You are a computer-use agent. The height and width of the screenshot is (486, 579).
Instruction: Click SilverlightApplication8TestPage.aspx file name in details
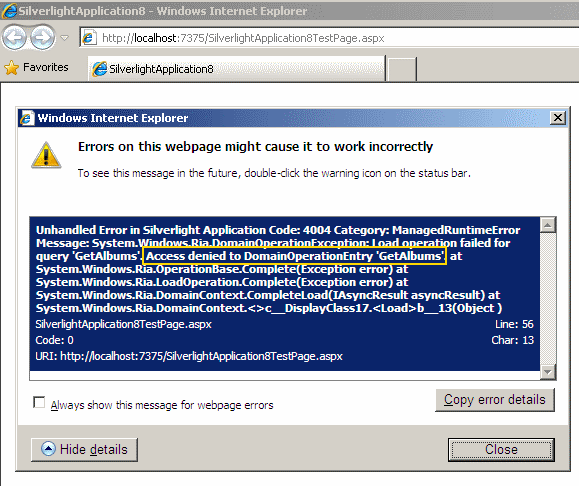(123, 324)
